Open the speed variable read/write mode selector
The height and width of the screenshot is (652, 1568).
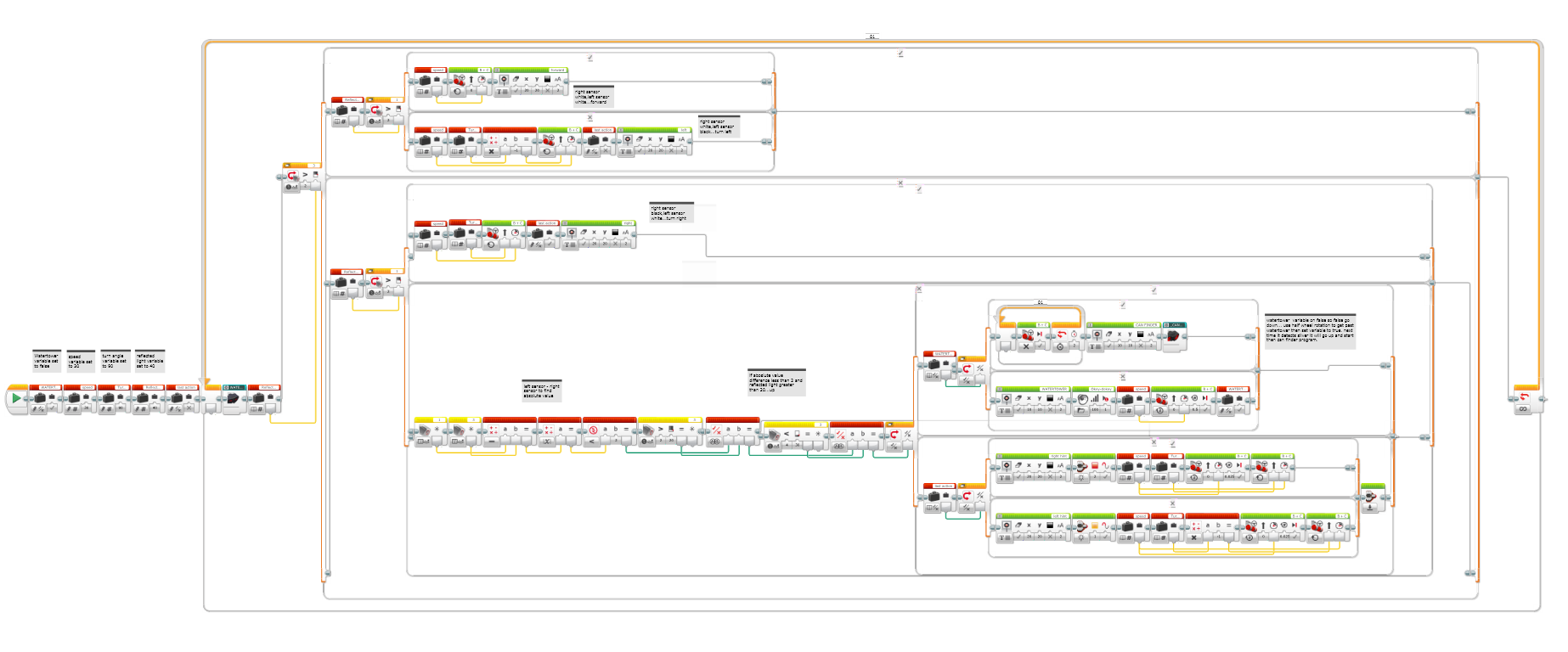[70, 409]
